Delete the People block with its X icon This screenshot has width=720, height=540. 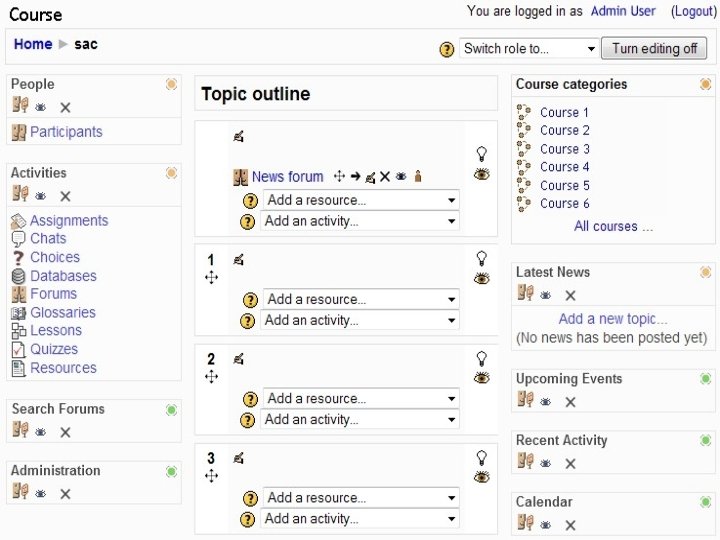(65, 107)
